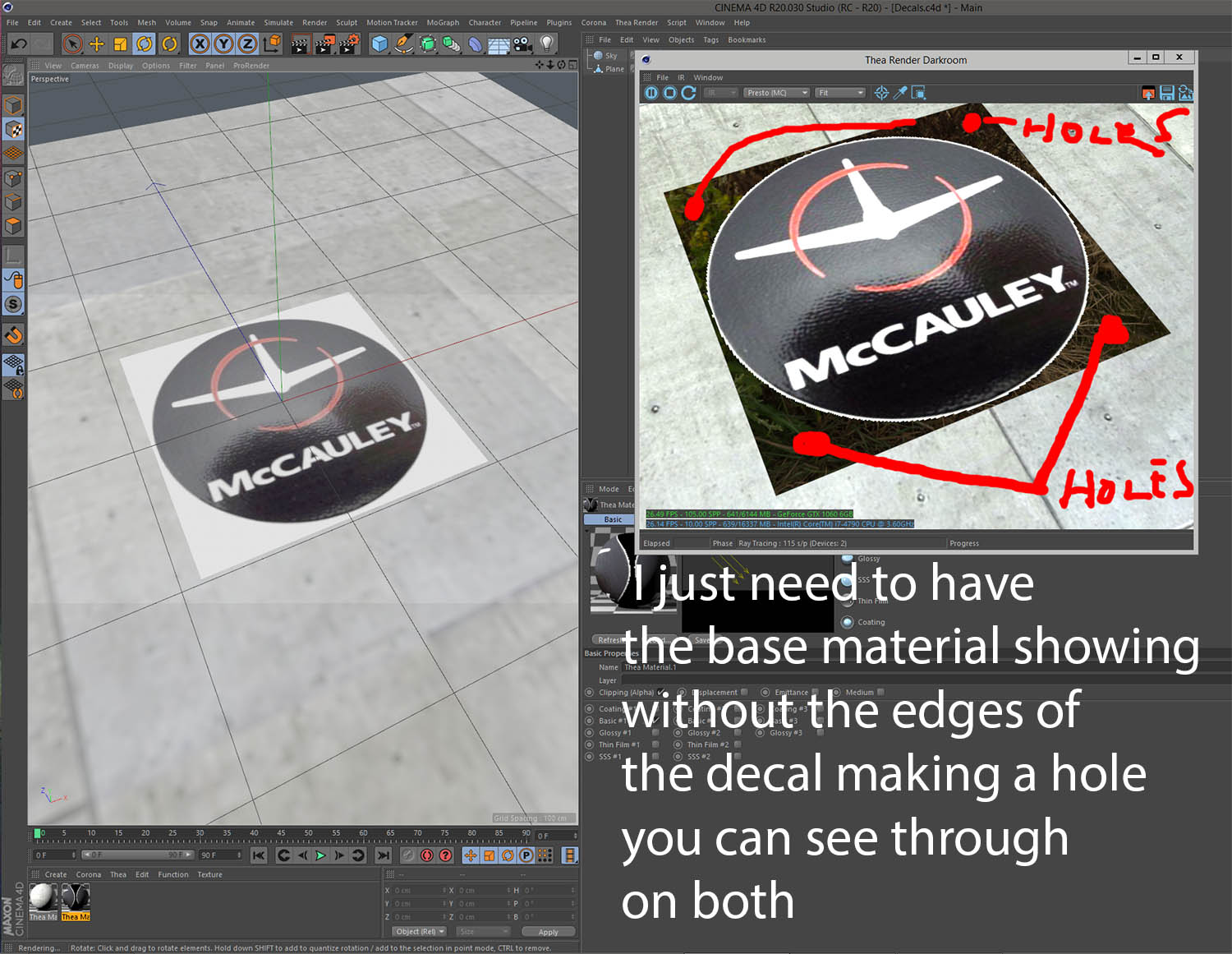Enable the Glossy #1 checkbox
The width and height of the screenshot is (1232, 954).
(655, 733)
